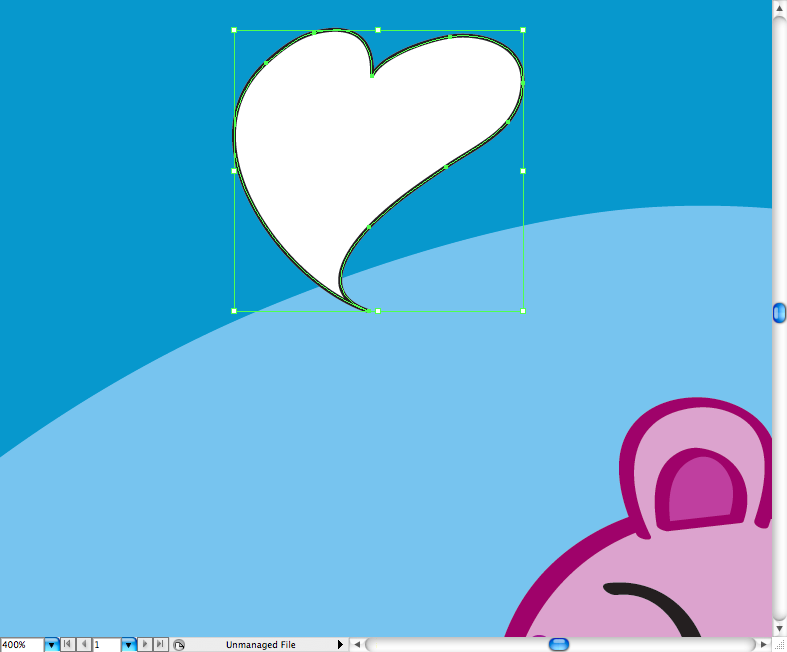Image resolution: width=787 pixels, height=652 pixels.
Task: Click the heart's top-center bounding box handle
Action: point(378,30)
